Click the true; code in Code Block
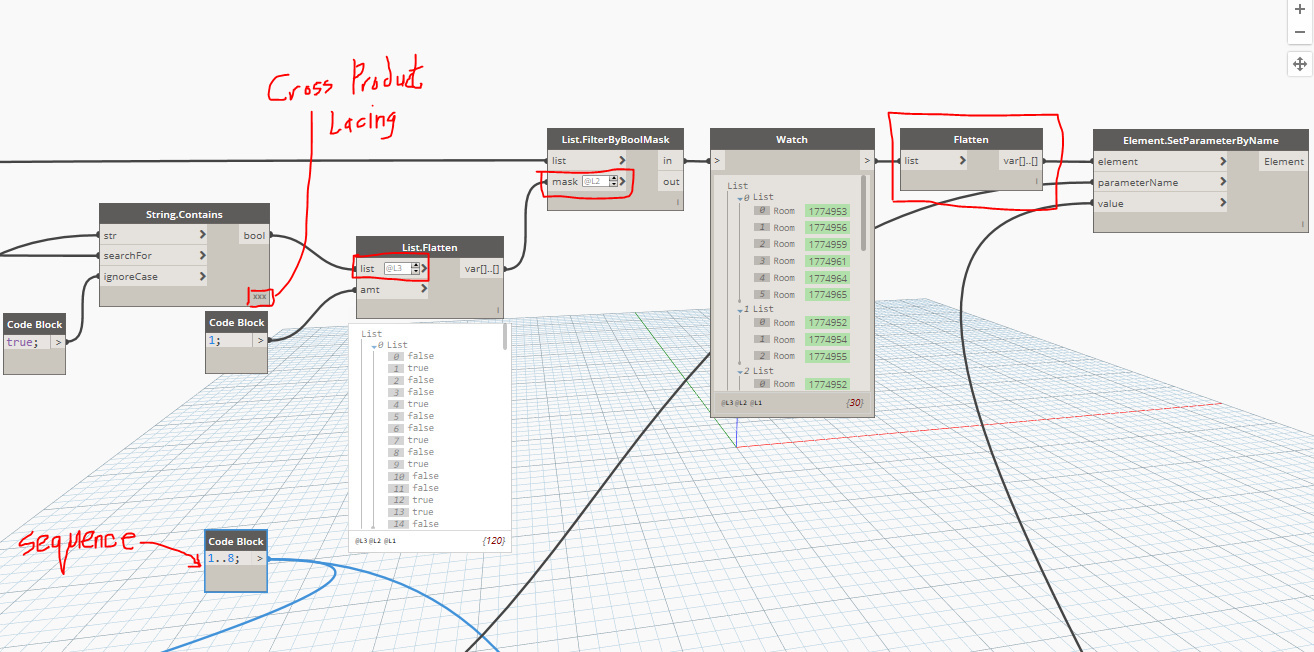 tap(21, 342)
